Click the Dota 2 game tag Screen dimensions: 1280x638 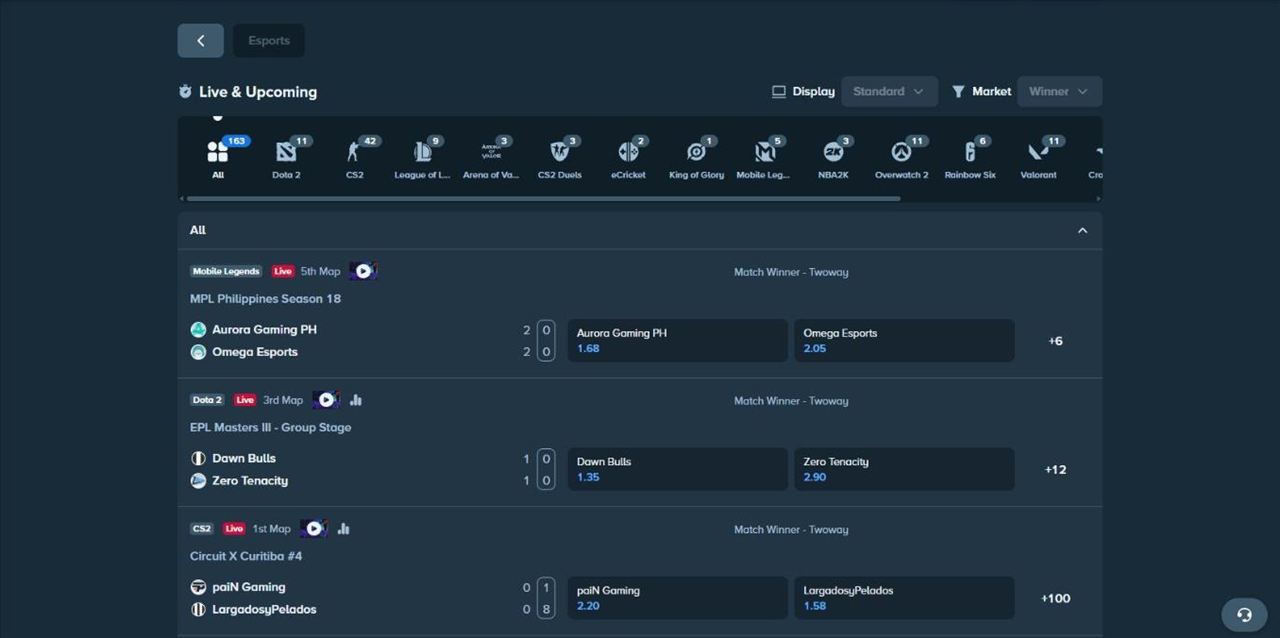click(207, 400)
